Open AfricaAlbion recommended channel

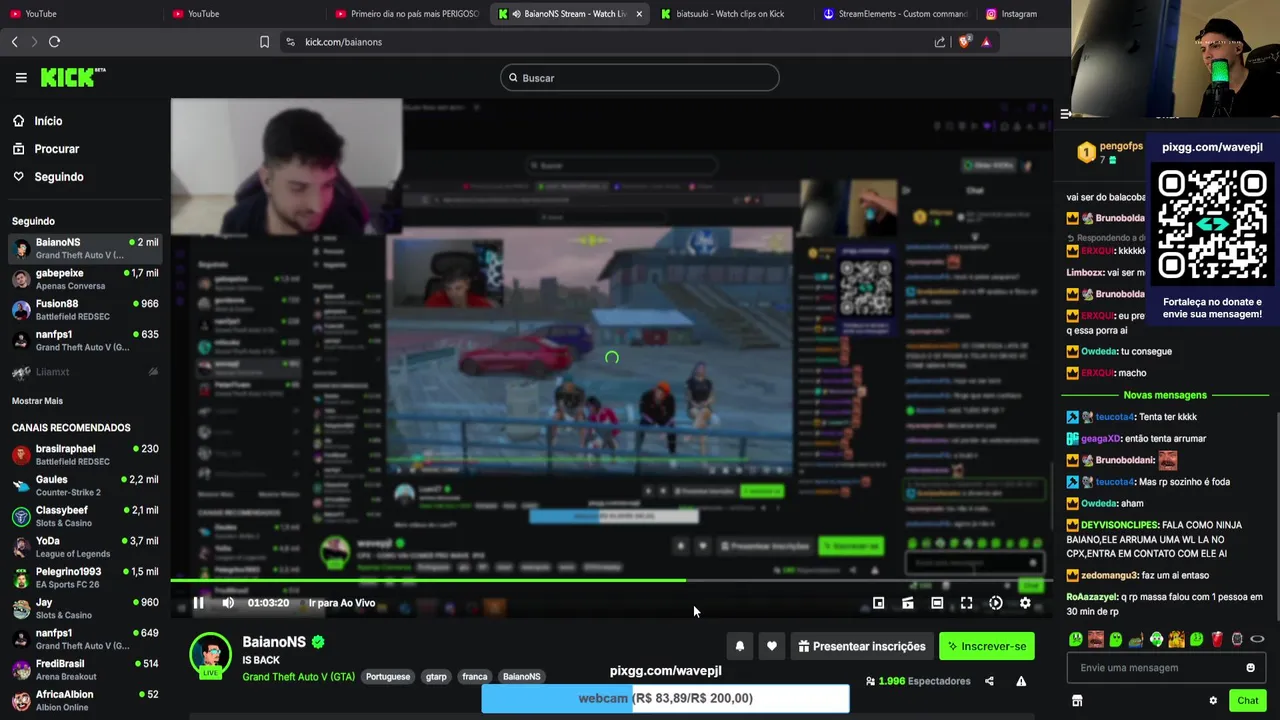click(85, 701)
